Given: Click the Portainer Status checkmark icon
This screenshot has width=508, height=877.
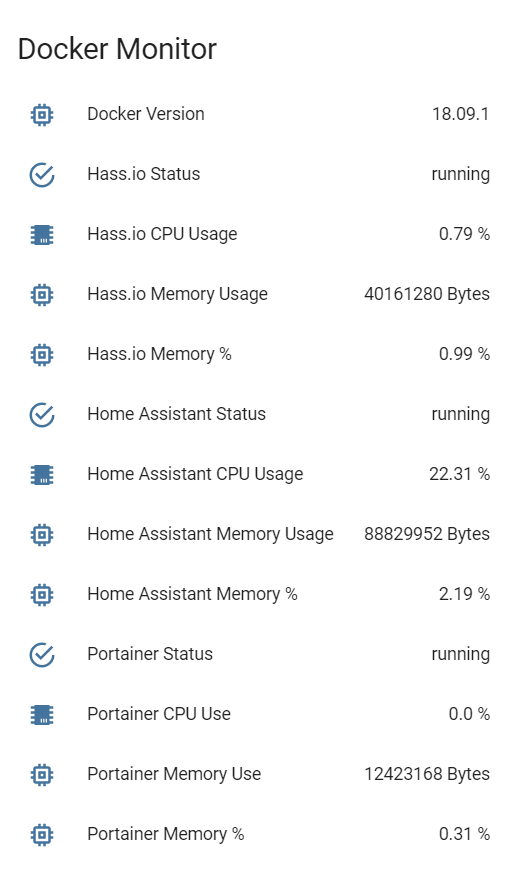Looking at the screenshot, I should click(42, 654).
